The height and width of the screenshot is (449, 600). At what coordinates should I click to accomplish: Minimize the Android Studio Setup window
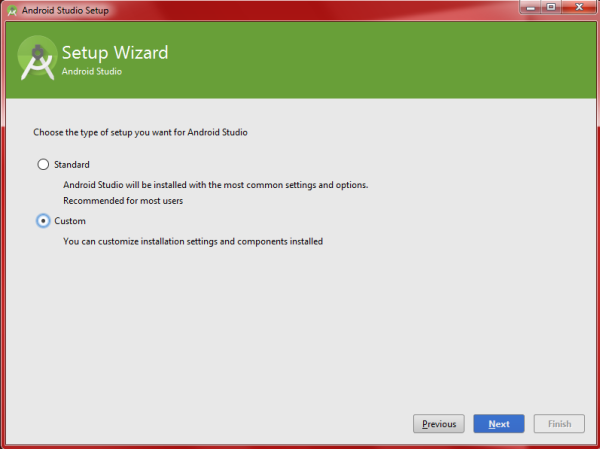pyautogui.click(x=530, y=7)
